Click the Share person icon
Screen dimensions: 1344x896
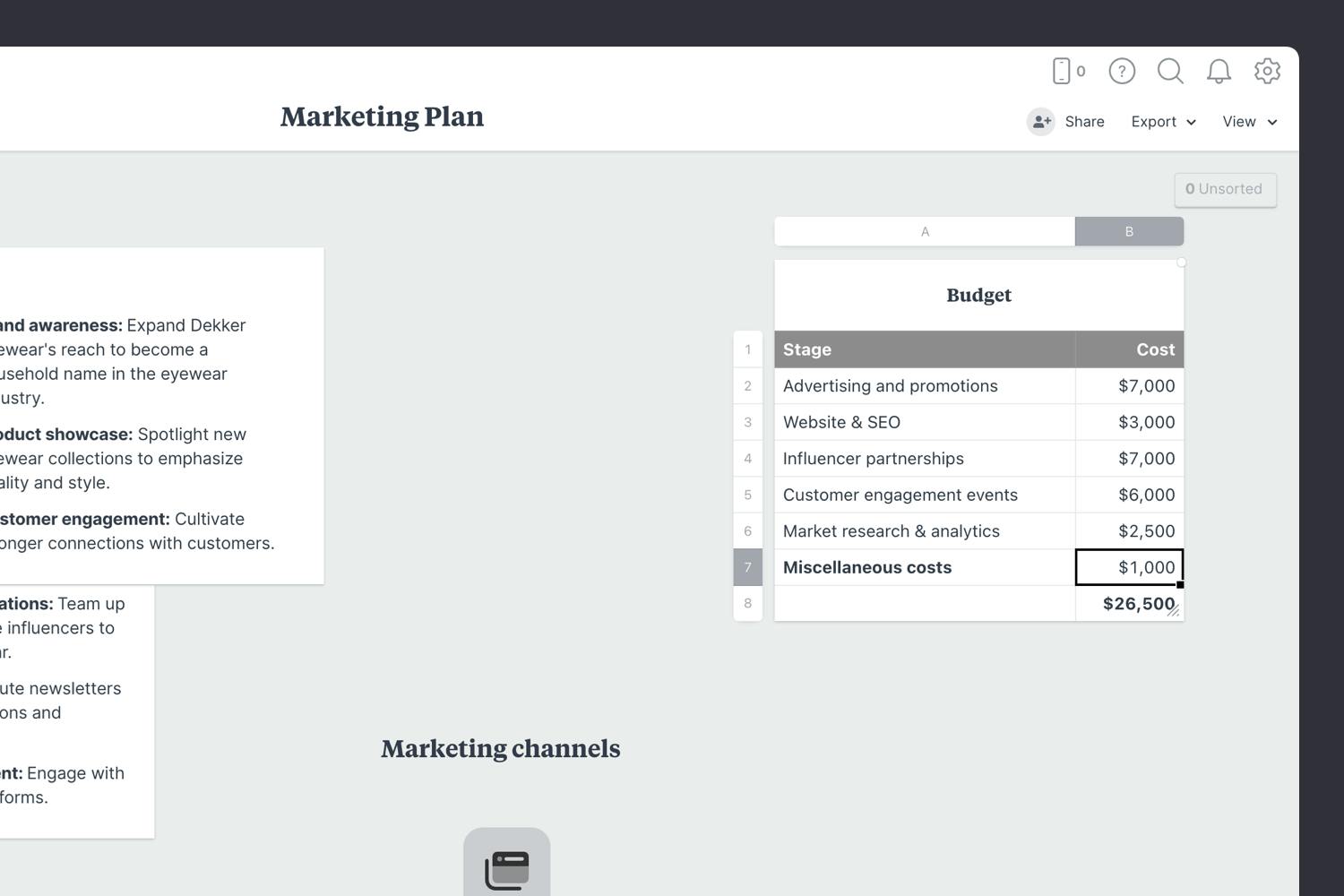click(x=1040, y=121)
